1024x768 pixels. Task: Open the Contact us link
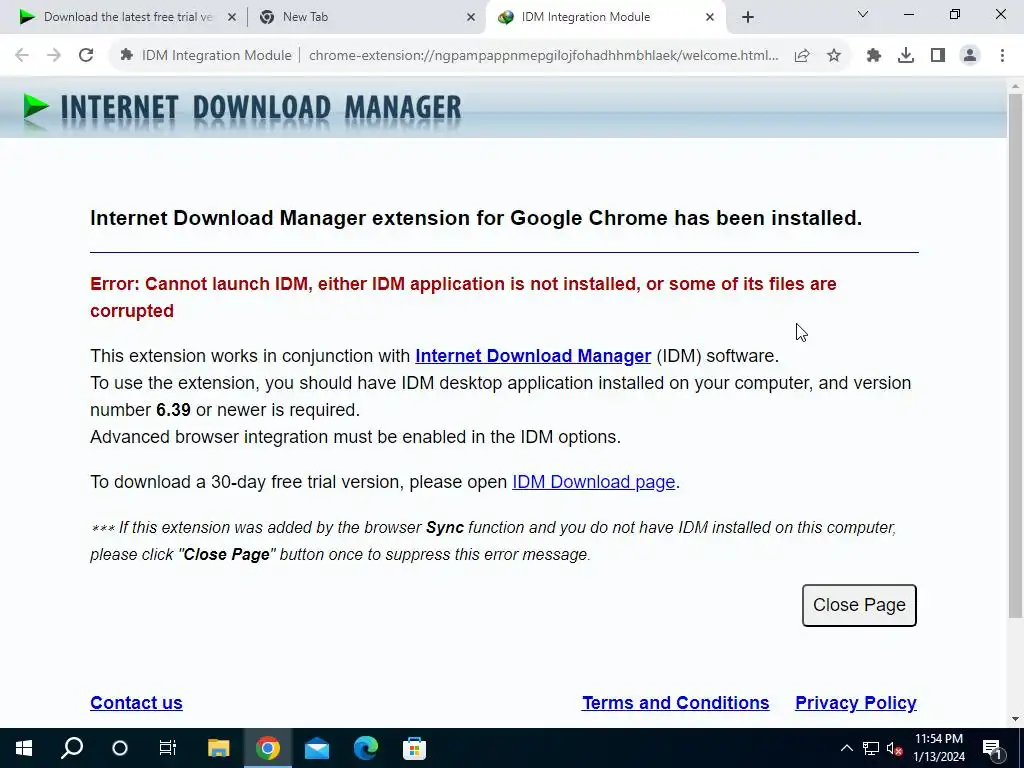point(136,703)
